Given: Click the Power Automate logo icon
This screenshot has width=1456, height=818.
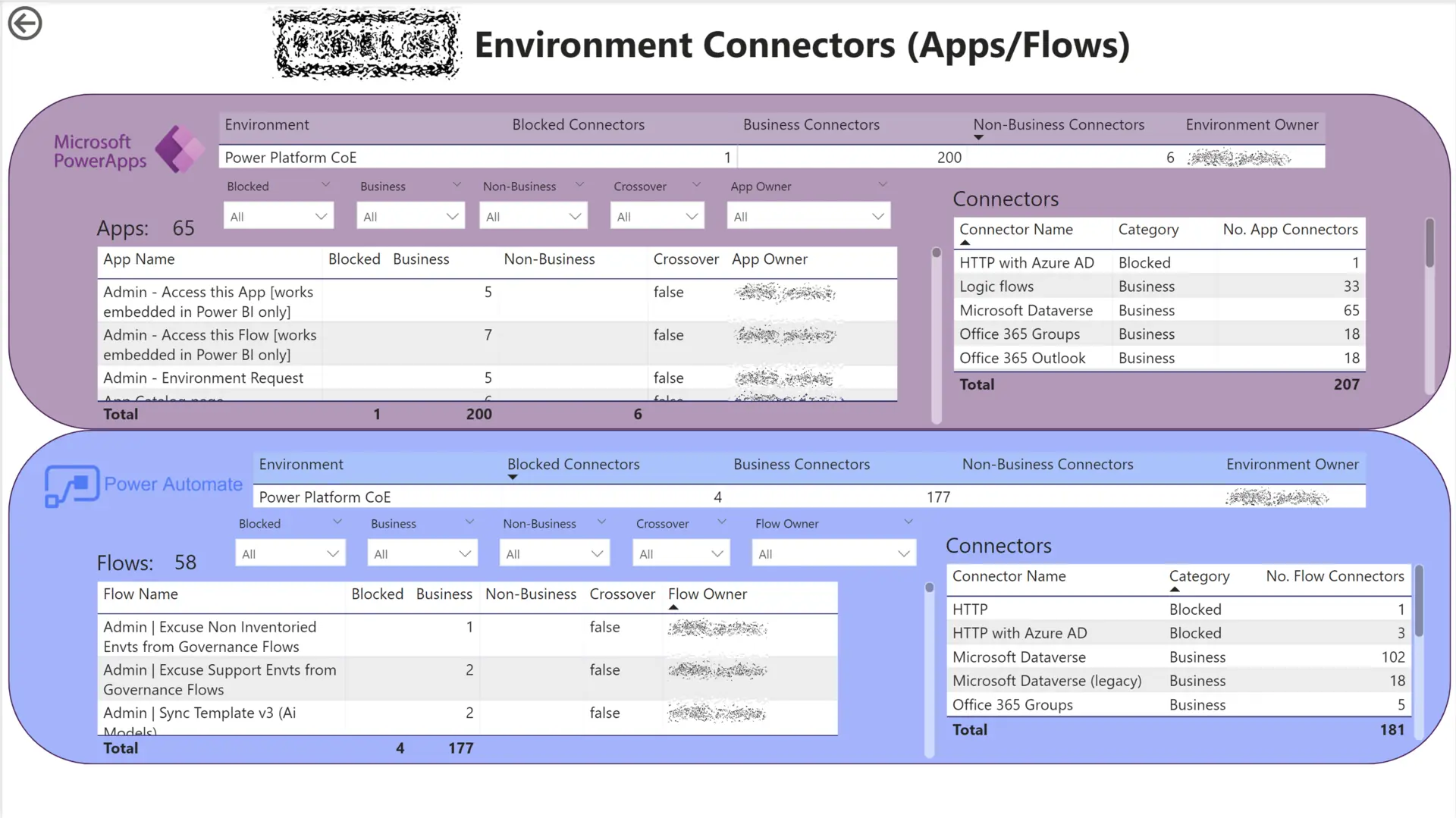Looking at the screenshot, I should coord(72,485).
